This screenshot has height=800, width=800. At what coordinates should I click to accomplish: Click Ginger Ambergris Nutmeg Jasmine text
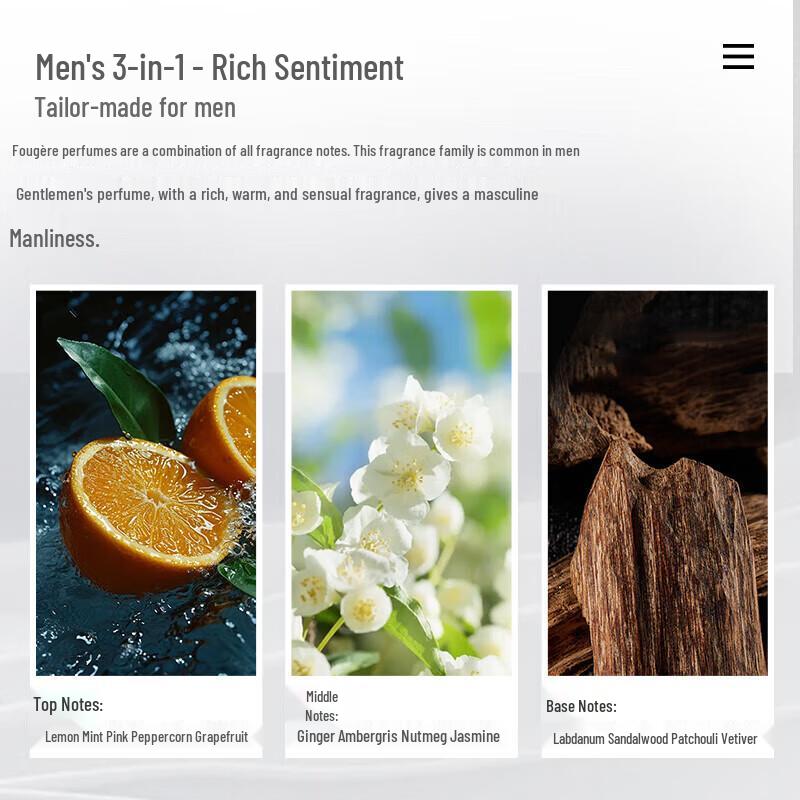pos(398,736)
